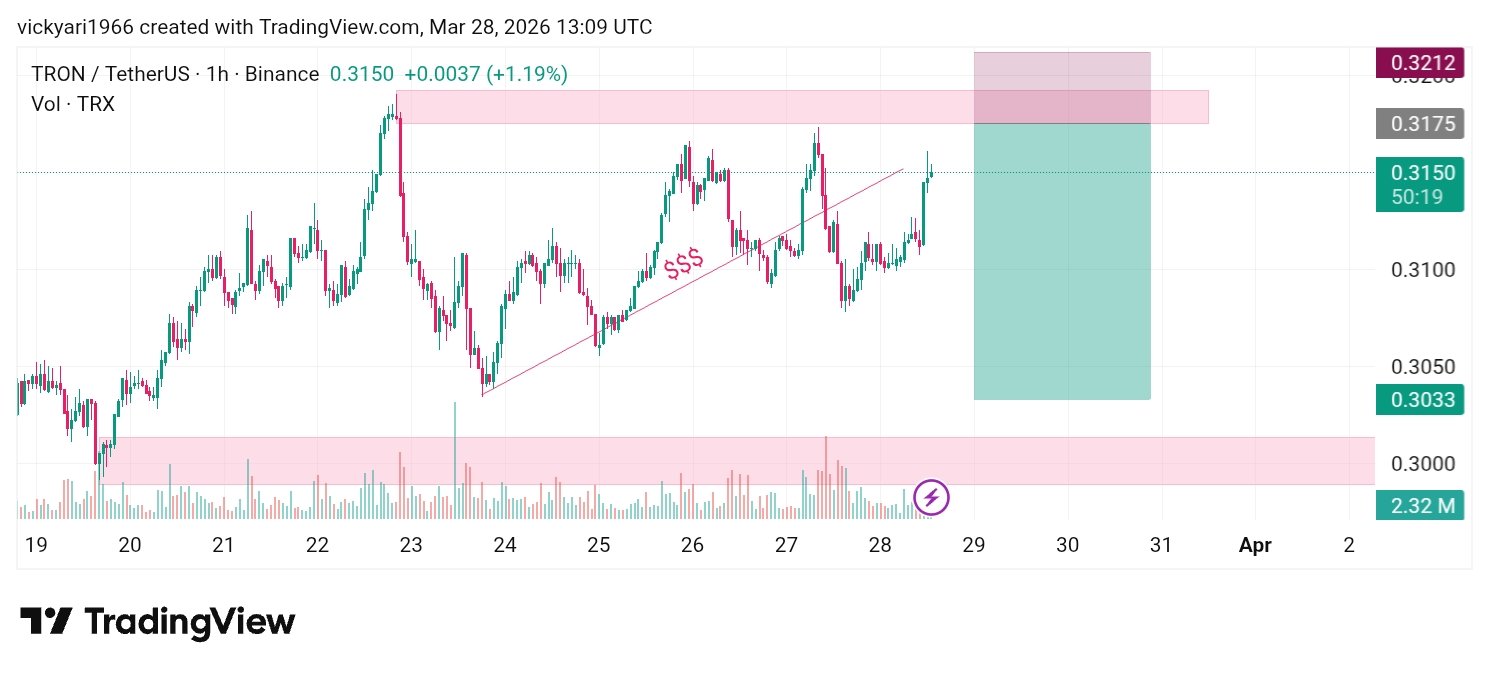The width and height of the screenshot is (1489, 674).
Task: Click the TradingView wordmark text
Action: click(190, 622)
